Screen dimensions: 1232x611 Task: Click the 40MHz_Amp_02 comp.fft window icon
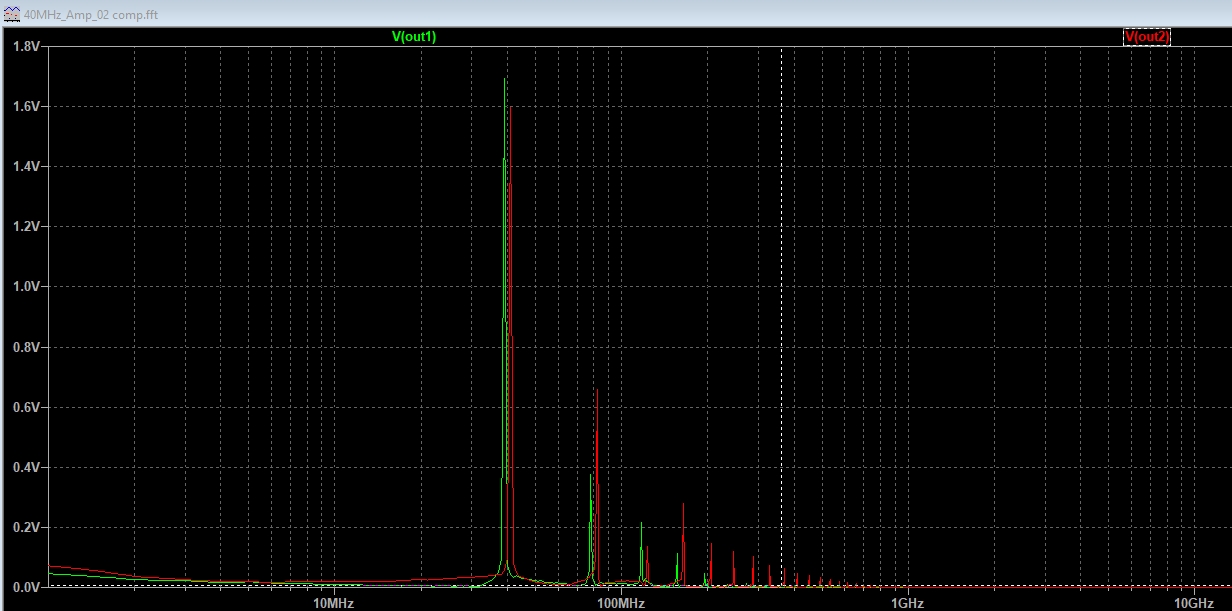click(x=11, y=15)
